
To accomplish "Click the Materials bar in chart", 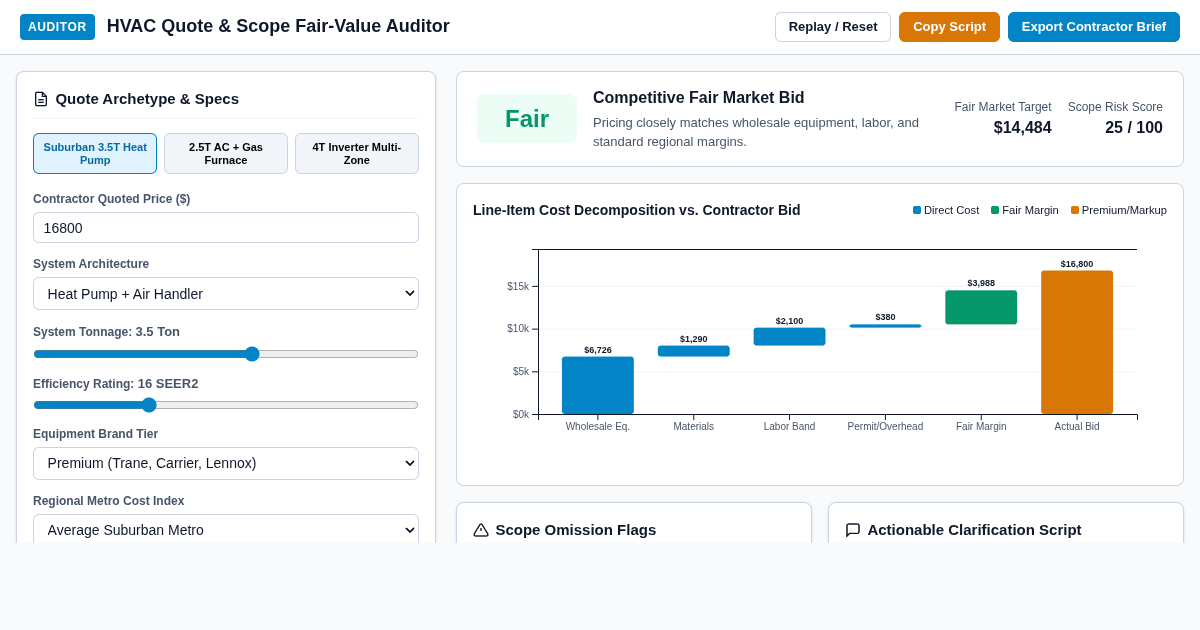I will coord(694,351).
